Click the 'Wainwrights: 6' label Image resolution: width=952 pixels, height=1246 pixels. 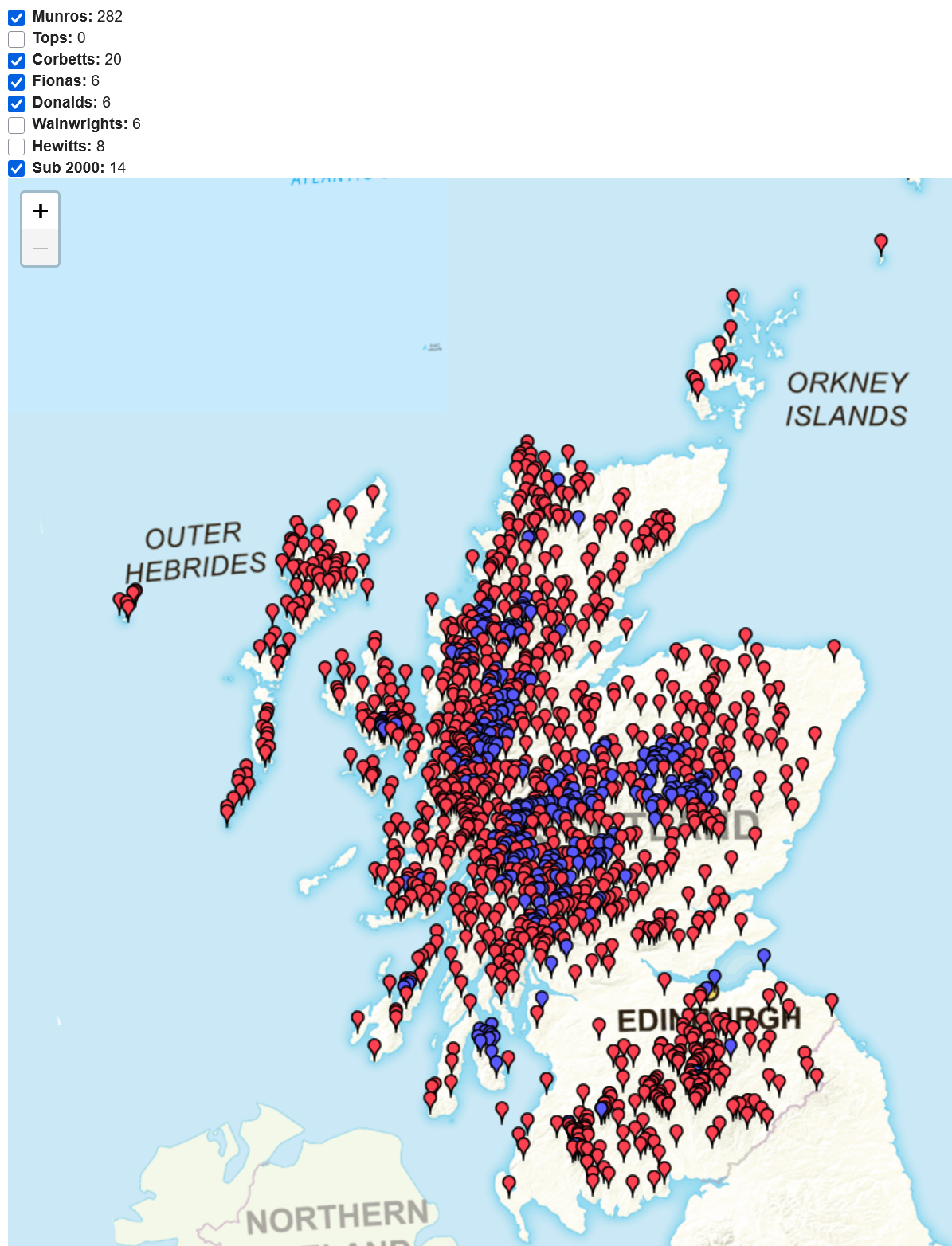87,124
